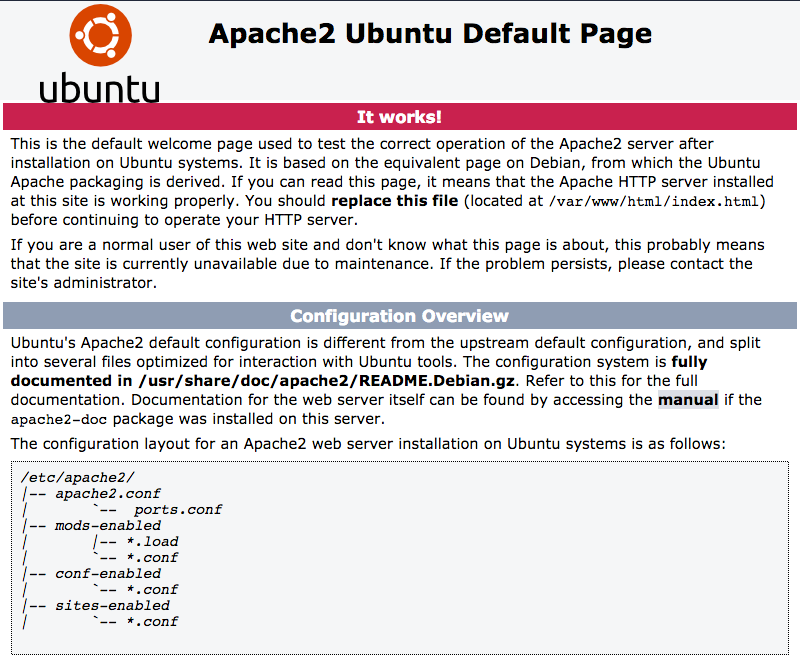
Task: Click the Ubuntu circular logo icon
Action: click(x=101, y=35)
